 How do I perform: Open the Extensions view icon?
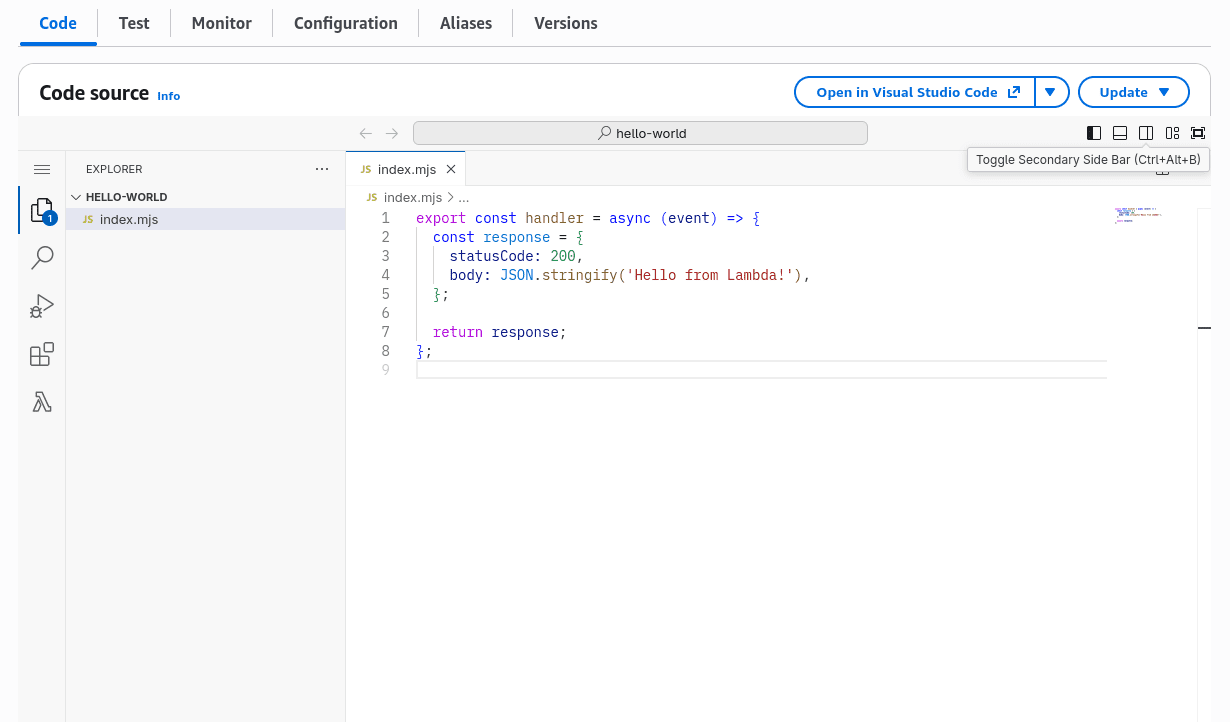tap(42, 354)
